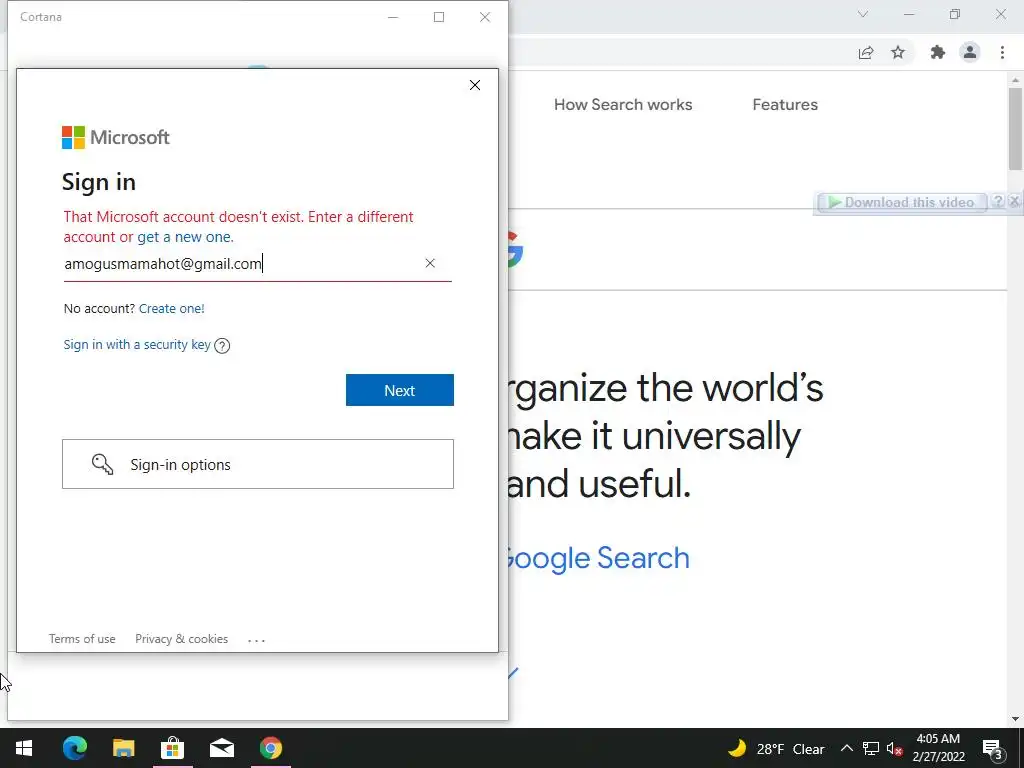The width and height of the screenshot is (1024, 768).
Task: Open Chrome profile avatar icon
Action: click(x=970, y=52)
